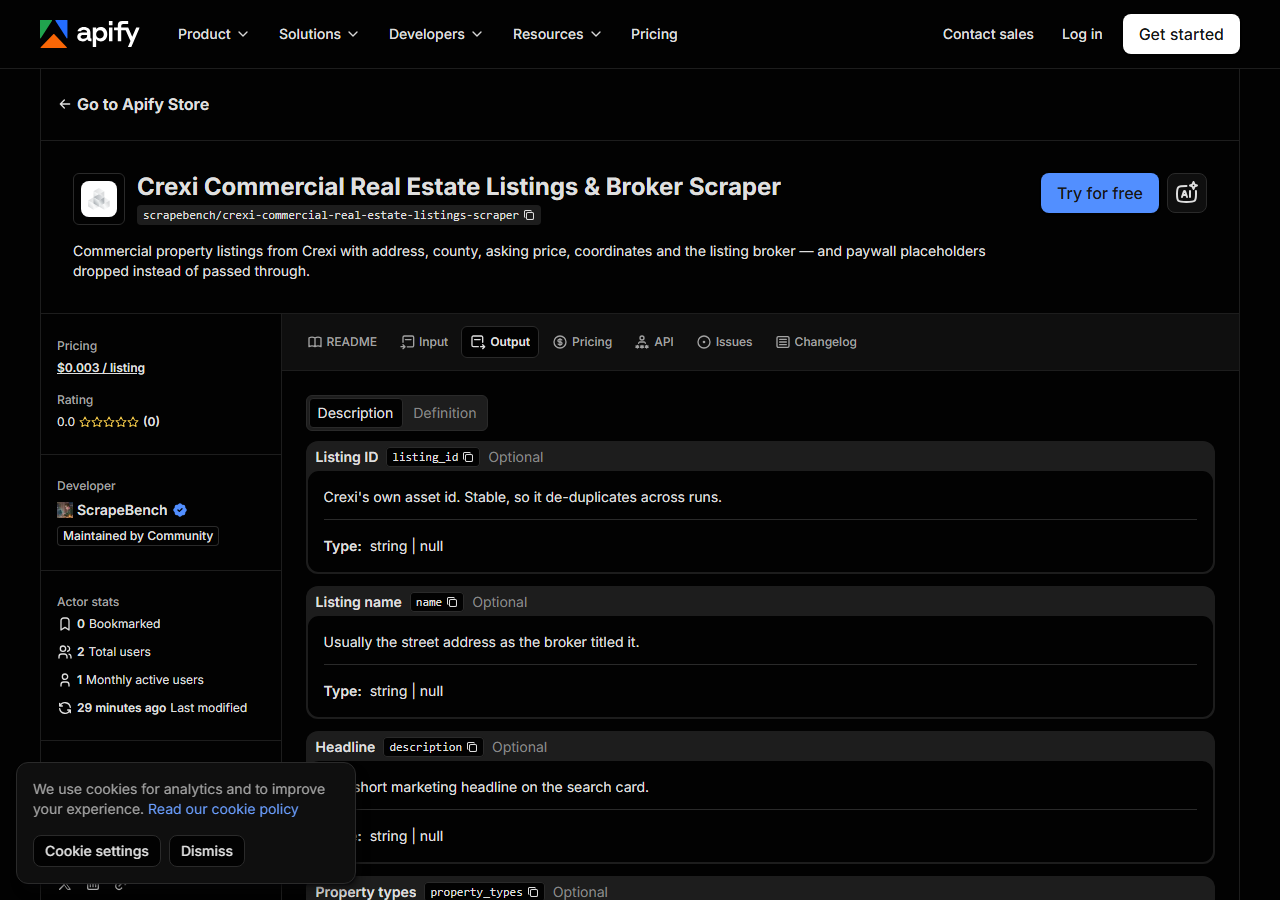Viewport: 1280px width, 900px height.
Task: Go to Pricing in top navigation
Action: point(654,34)
